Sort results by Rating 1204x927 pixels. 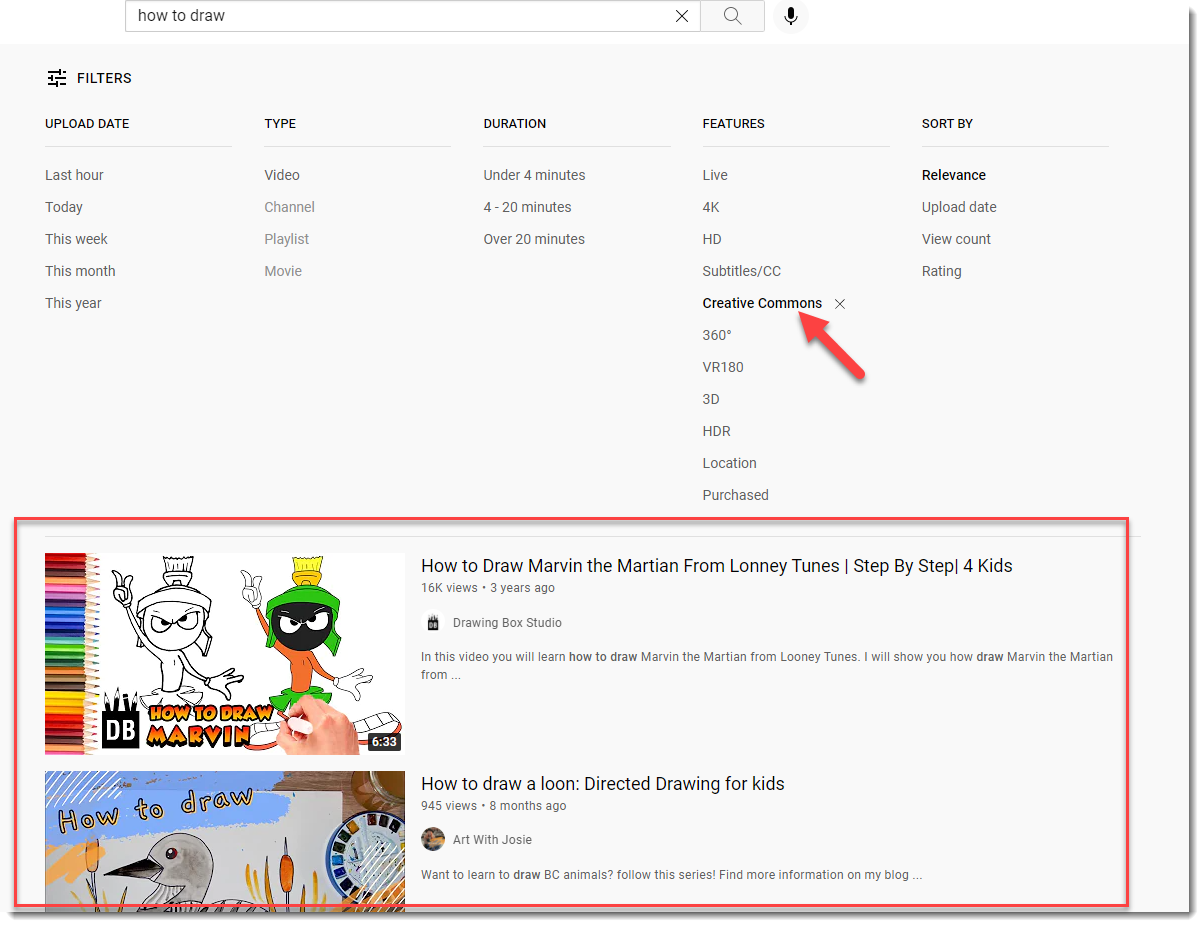(x=941, y=271)
